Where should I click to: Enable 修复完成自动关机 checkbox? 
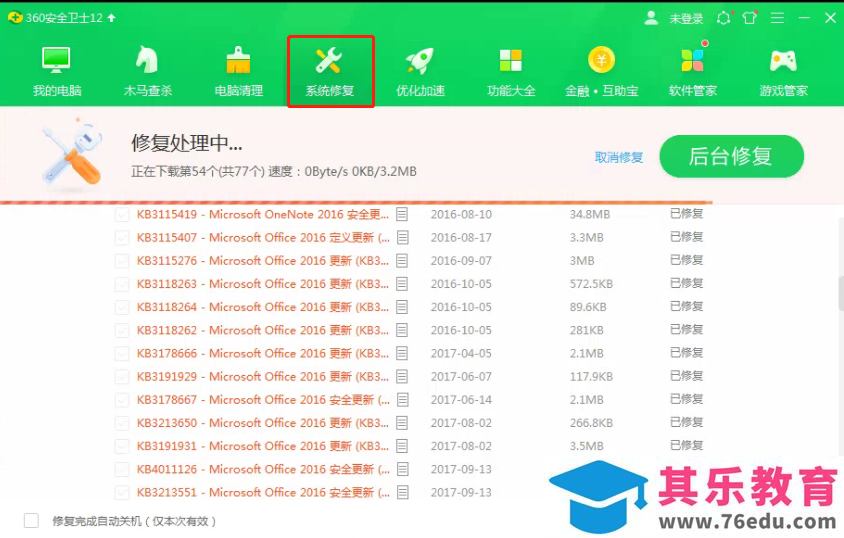pos(31,520)
